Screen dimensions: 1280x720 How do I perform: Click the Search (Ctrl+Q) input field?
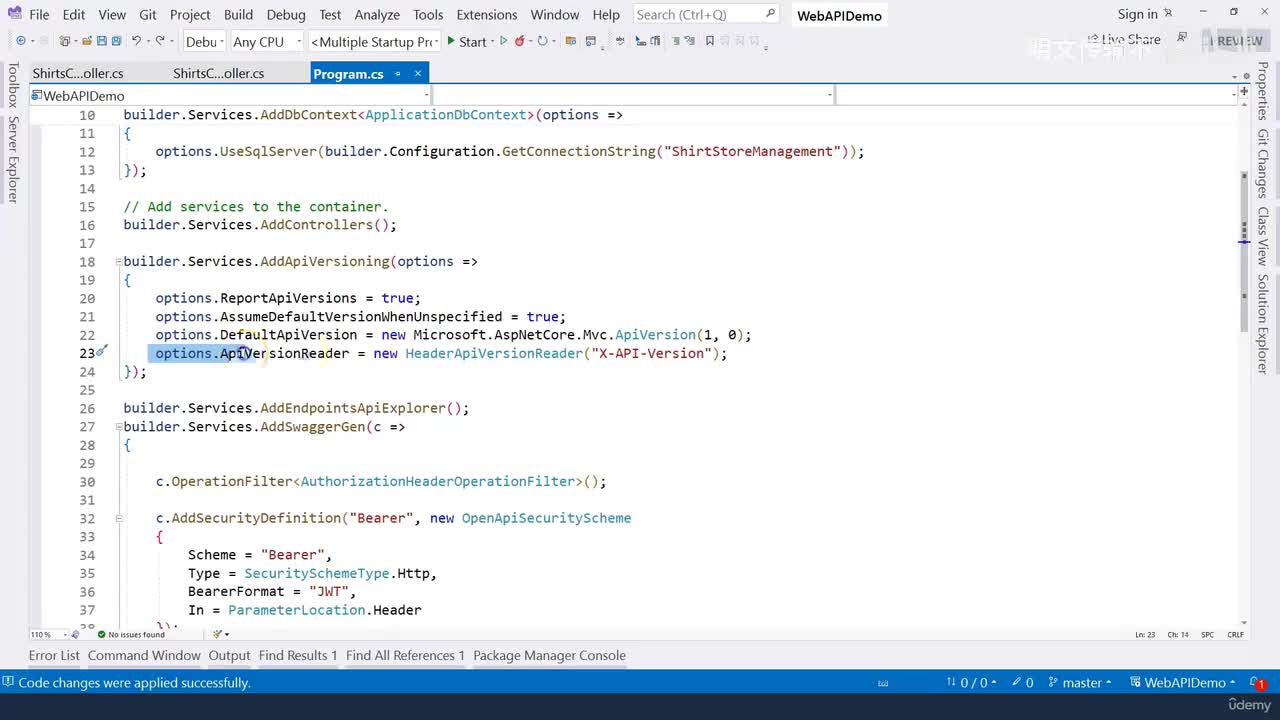706,14
